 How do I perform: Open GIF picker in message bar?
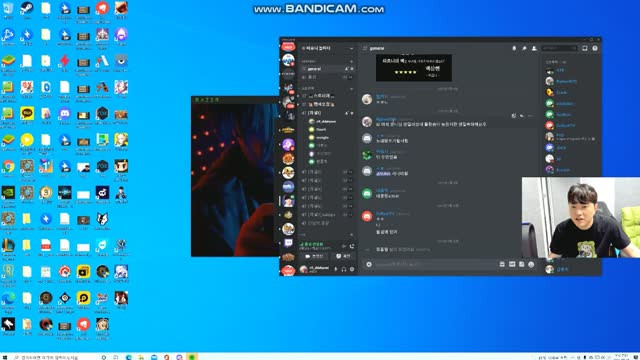(x=512, y=264)
